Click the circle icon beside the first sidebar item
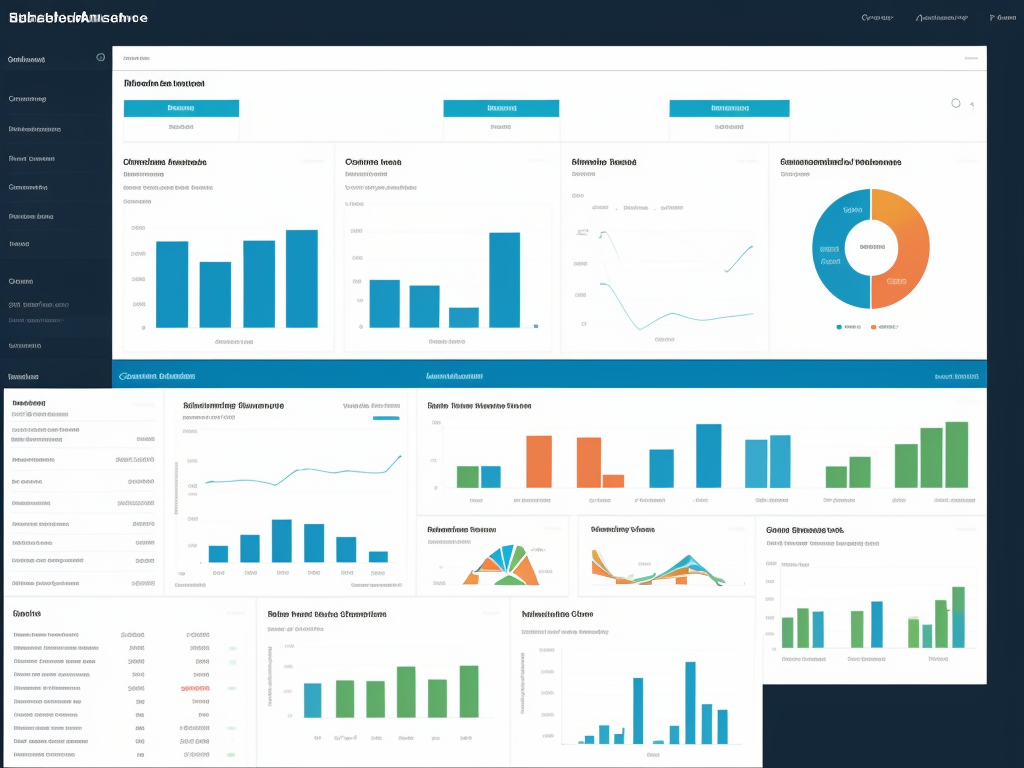Screen dimensions: 1024x768 [100, 58]
